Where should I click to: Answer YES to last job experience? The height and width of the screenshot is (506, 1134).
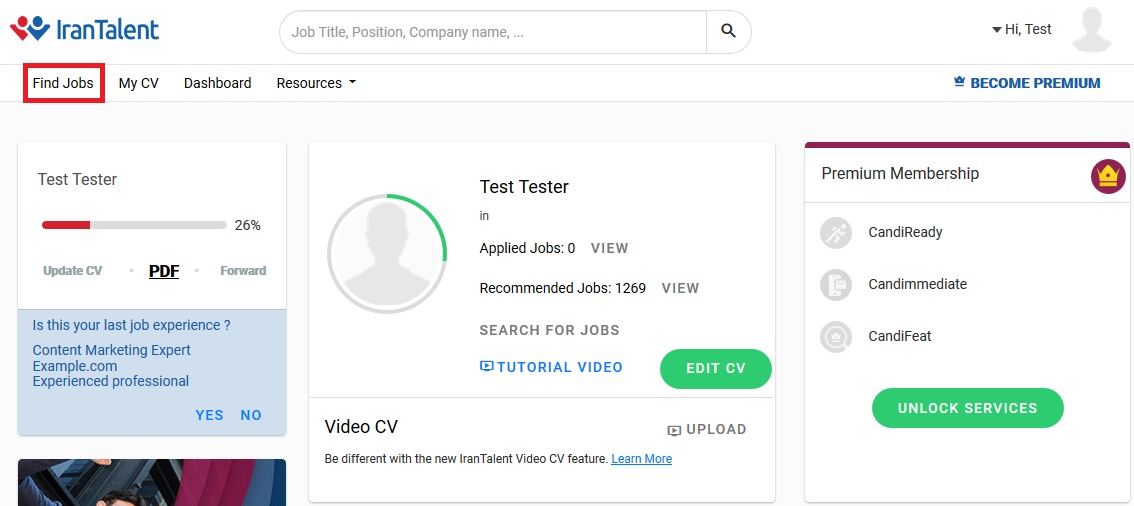click(x=210, y=415)
